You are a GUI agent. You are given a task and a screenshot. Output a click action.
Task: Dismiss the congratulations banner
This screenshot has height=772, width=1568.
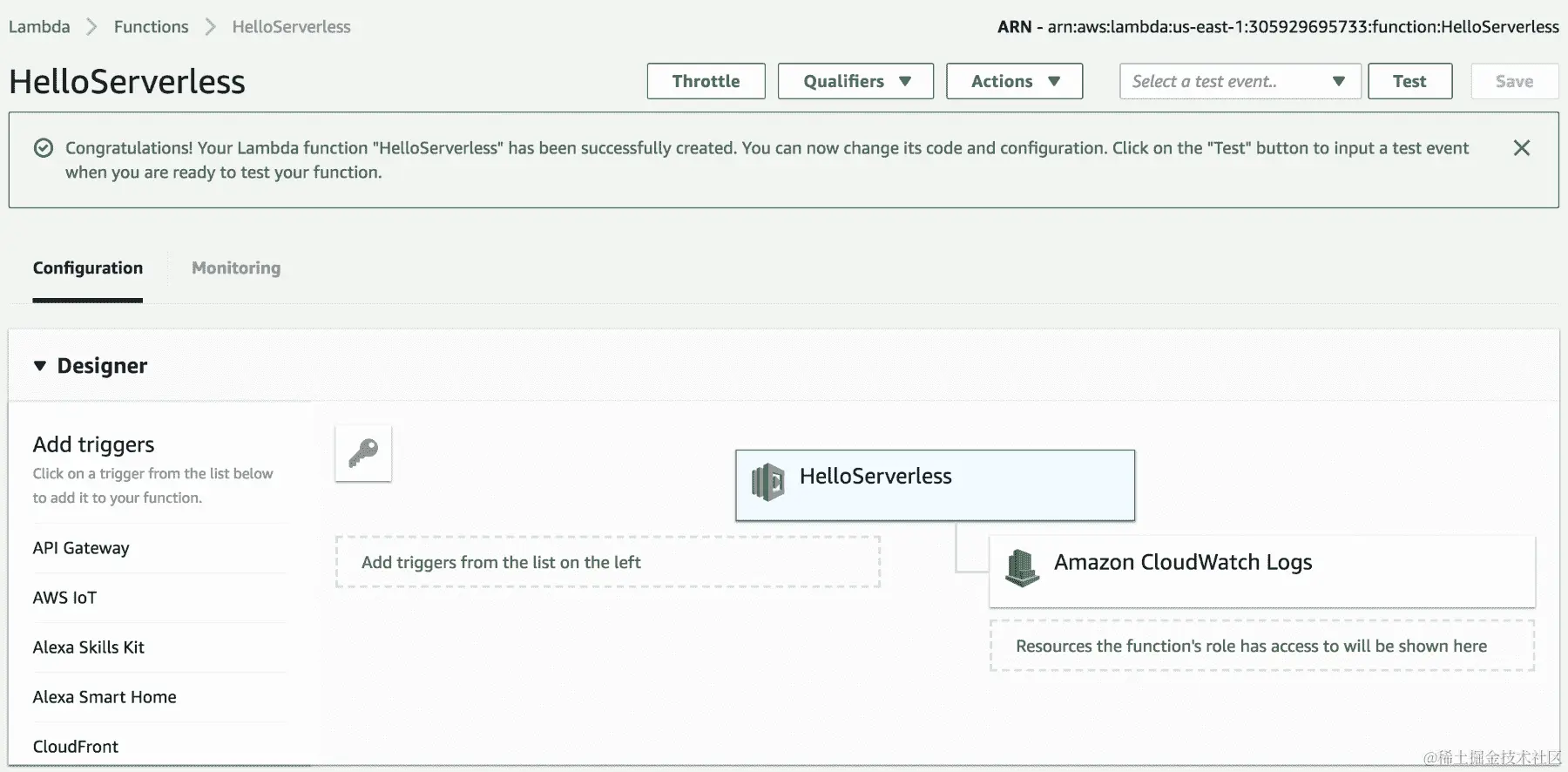pyautogui.click(x=1522, y=148)
